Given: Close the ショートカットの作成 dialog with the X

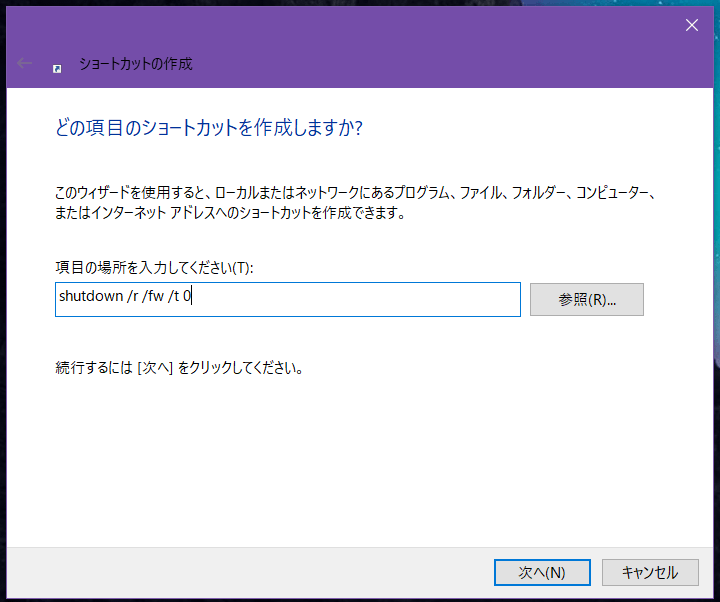Looking at the screenshot, I should (692, 25).
